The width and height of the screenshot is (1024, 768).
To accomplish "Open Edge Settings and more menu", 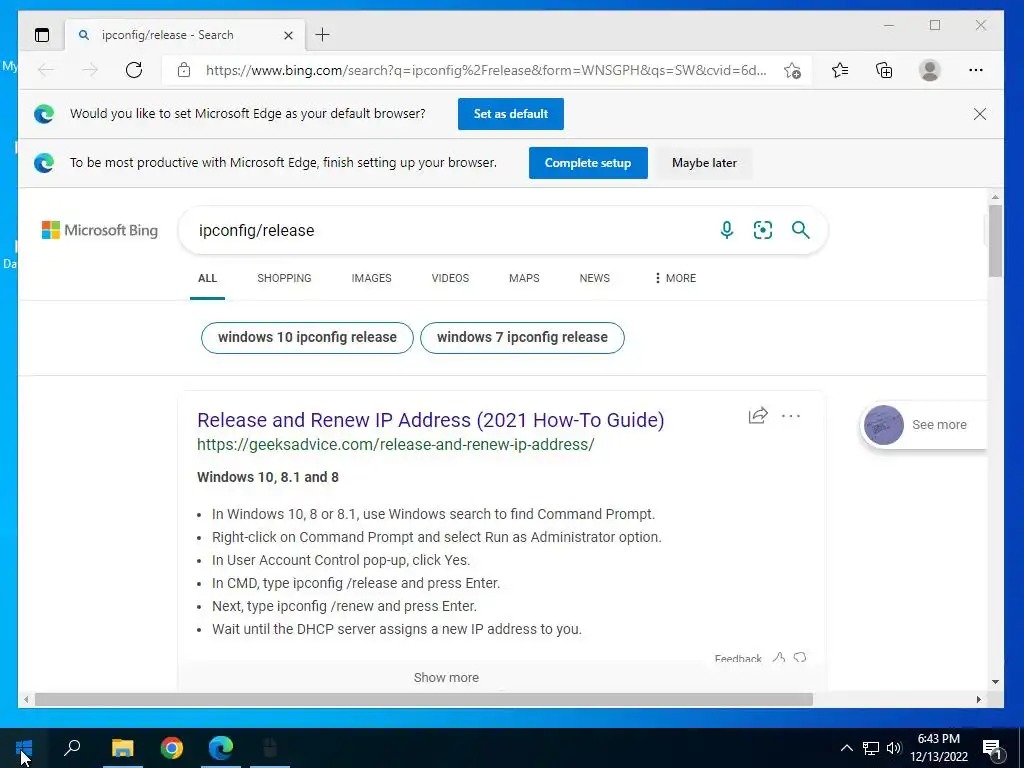I will (x=976, y=70).
